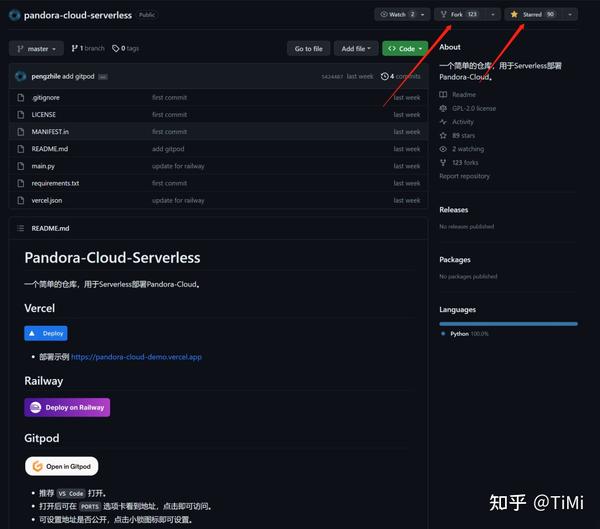Click the eye icon beside 2 watching
The height and width of the screenshot is (529, 600).
443,149
